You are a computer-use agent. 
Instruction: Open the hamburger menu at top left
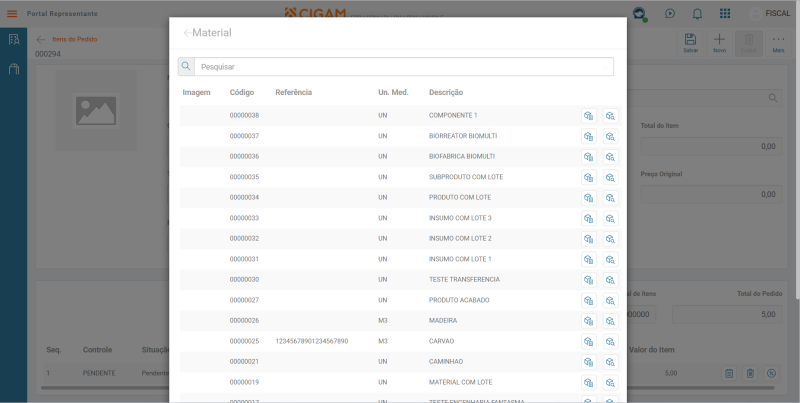[12, 14]
